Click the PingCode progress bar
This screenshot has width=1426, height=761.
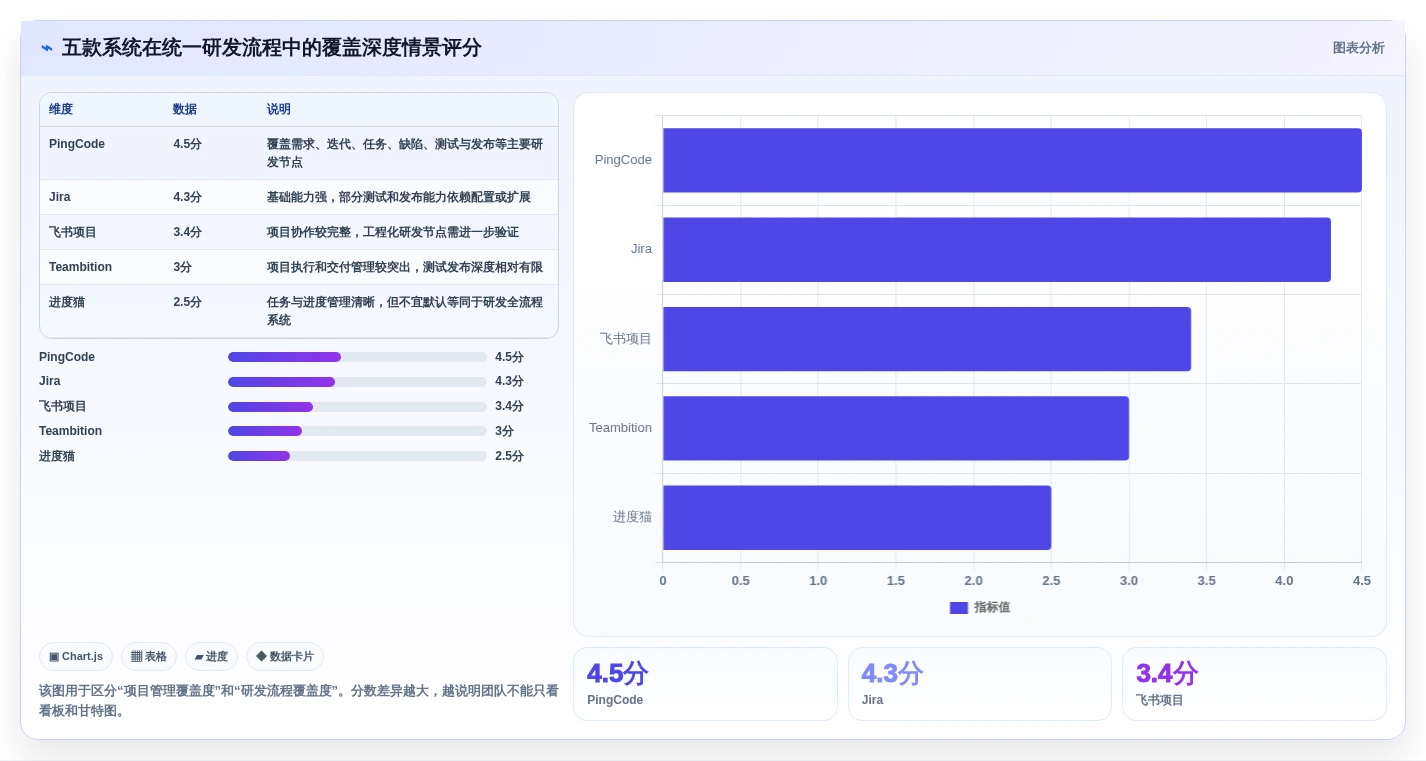[x=357, y=357]
